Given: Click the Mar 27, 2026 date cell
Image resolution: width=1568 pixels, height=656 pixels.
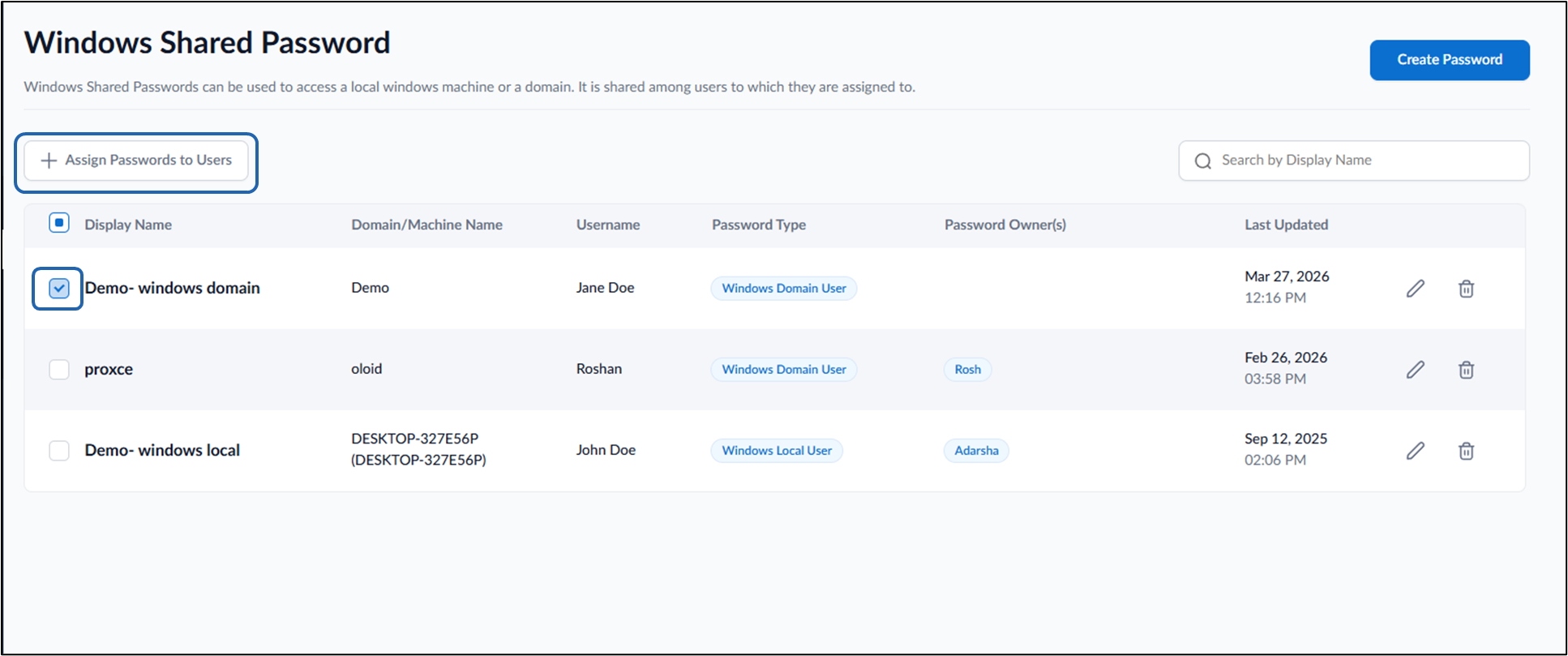Looking at the screenshot, I should point(1287,287).
